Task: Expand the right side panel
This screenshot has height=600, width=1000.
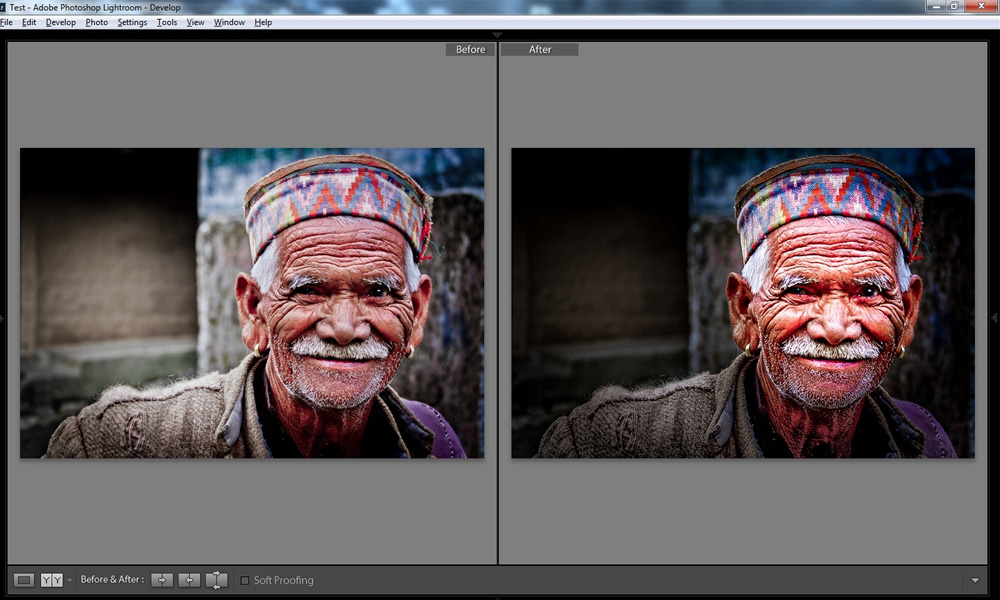Action: pos(994,318)
